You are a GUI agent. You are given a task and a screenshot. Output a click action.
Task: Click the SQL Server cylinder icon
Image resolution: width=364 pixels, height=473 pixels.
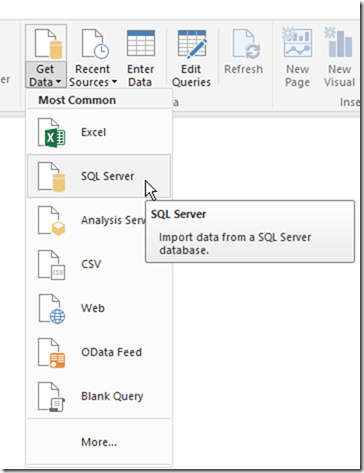pyautogui.click(x=51, y=177)
